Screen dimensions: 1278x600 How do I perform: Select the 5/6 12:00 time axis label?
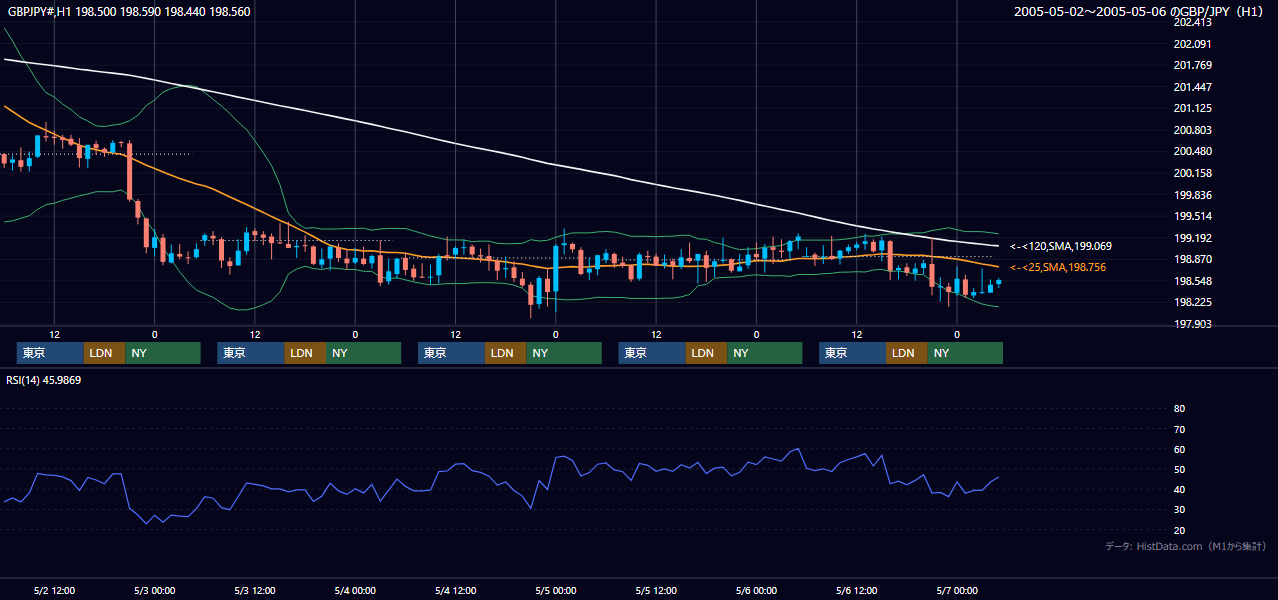tap(857, 590)
